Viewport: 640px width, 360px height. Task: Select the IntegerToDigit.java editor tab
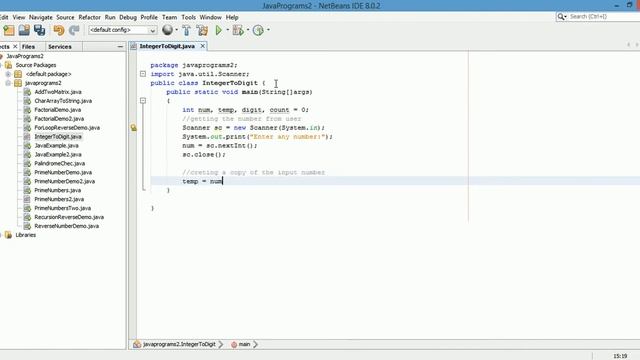(167, 46)
